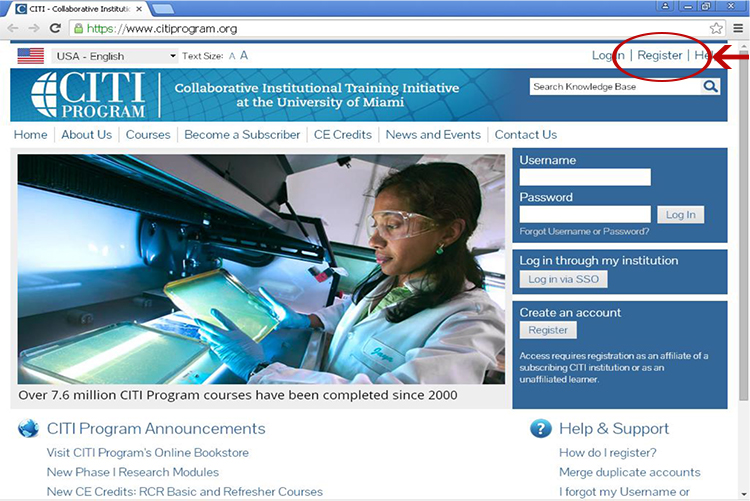Image resolution: width=750 pixels, height=501 pixels.
Task: Open Become a Subscriber menu item
Action: (x=242, y=134)
